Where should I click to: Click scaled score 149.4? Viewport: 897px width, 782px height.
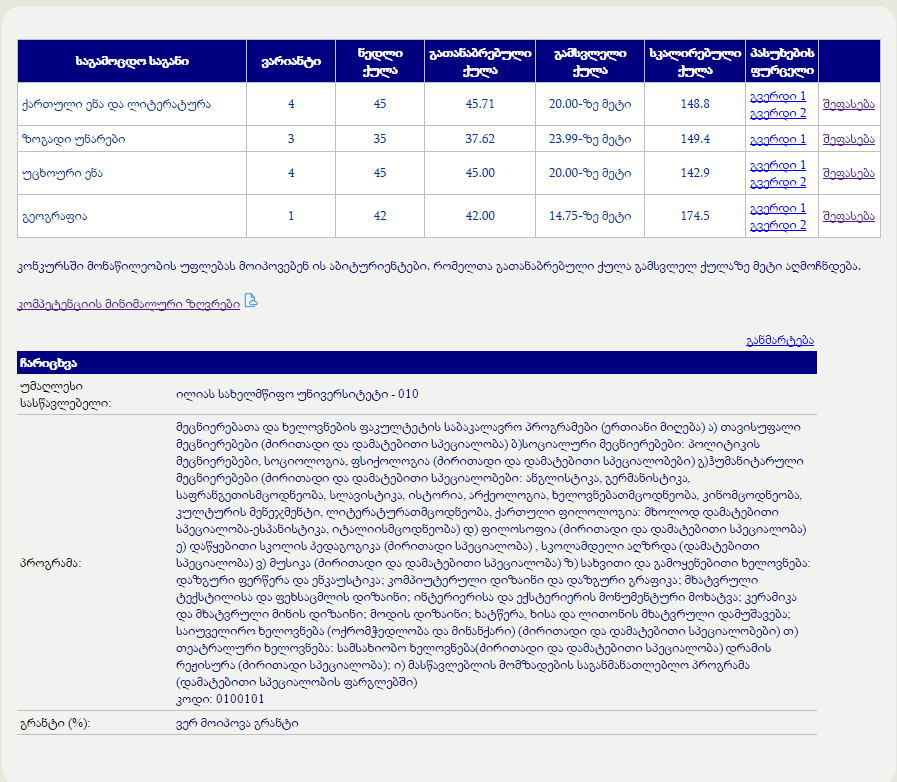pyautogui.click(x=695, y=139)
